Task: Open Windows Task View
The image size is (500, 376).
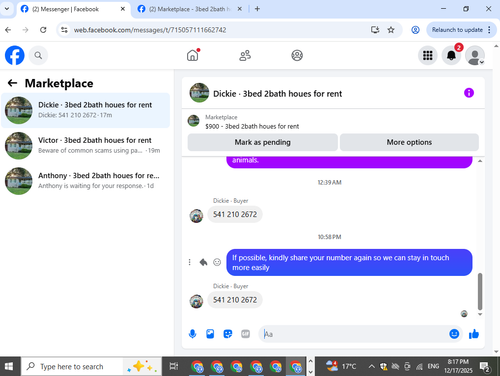Action: coord(174,367)
